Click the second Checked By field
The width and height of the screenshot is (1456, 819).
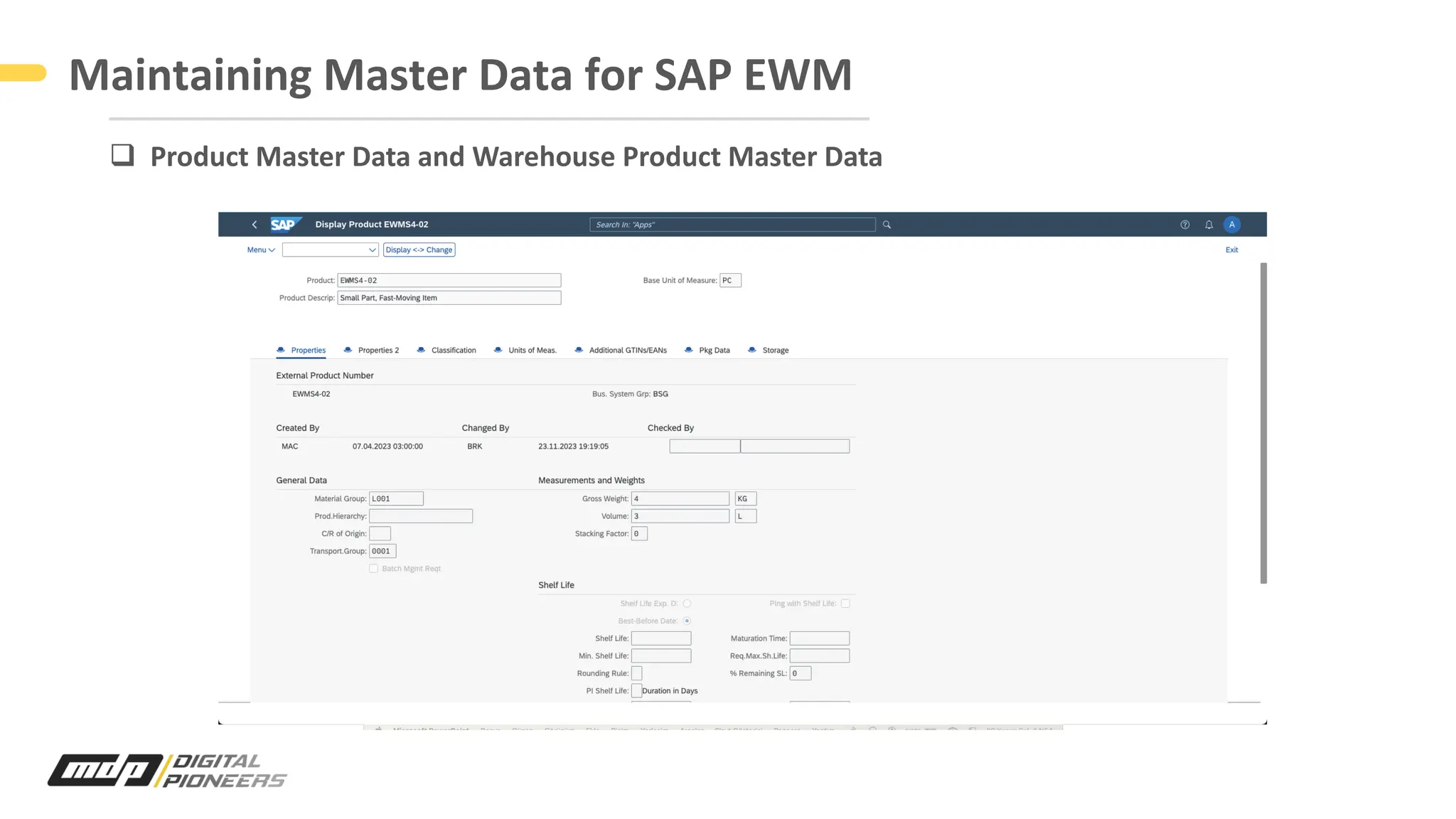pos(795,446)
